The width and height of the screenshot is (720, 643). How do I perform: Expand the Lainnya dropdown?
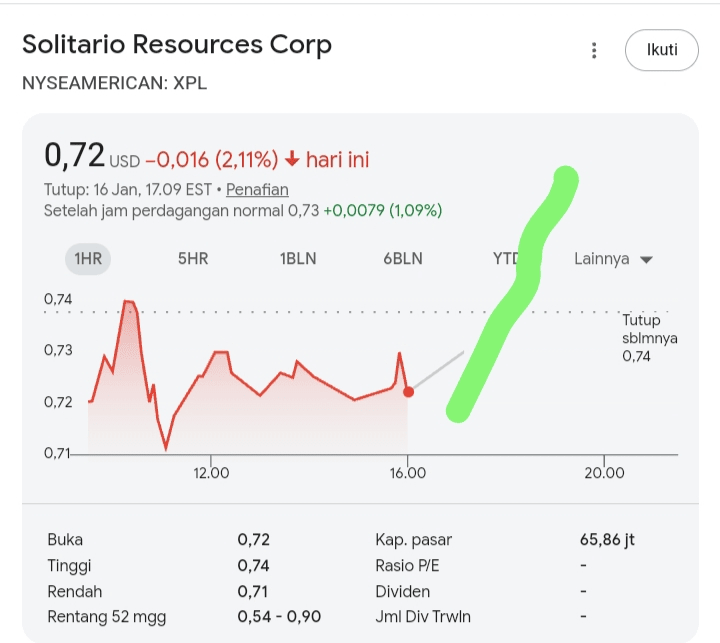click(x=613, y=259)
